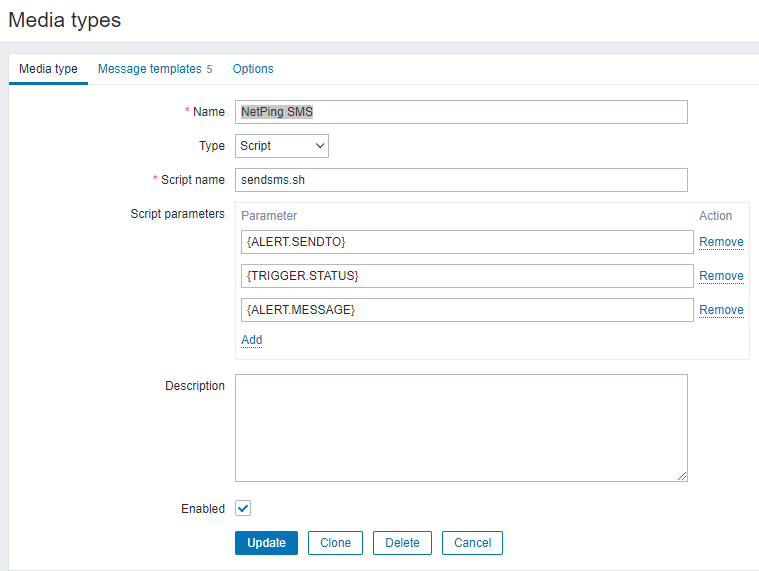Viewport: 759px width, 571px height.
Task: Remove the {ALERT.SENDTO} parameter
Action: point(720,242)
